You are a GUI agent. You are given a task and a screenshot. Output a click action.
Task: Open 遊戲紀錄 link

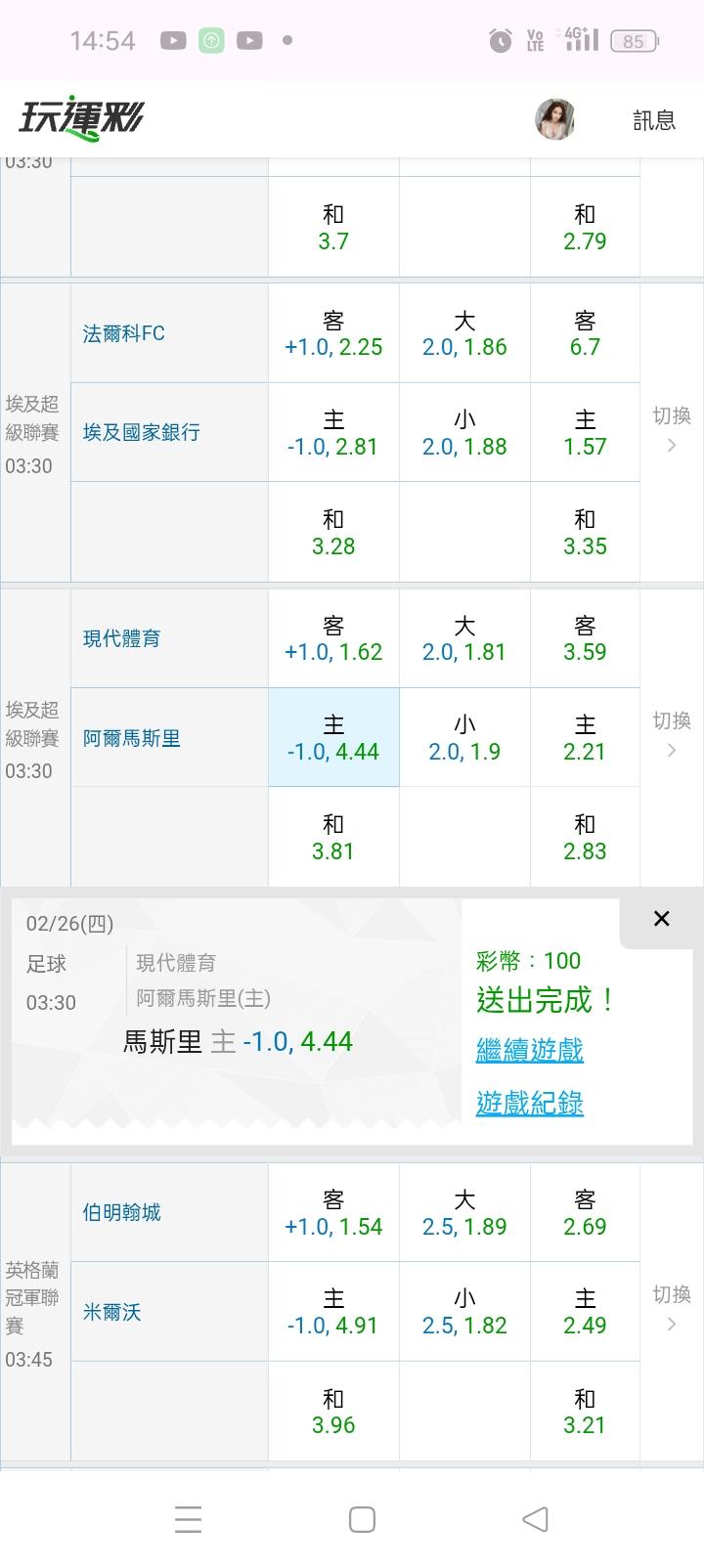pos(529,1104)
